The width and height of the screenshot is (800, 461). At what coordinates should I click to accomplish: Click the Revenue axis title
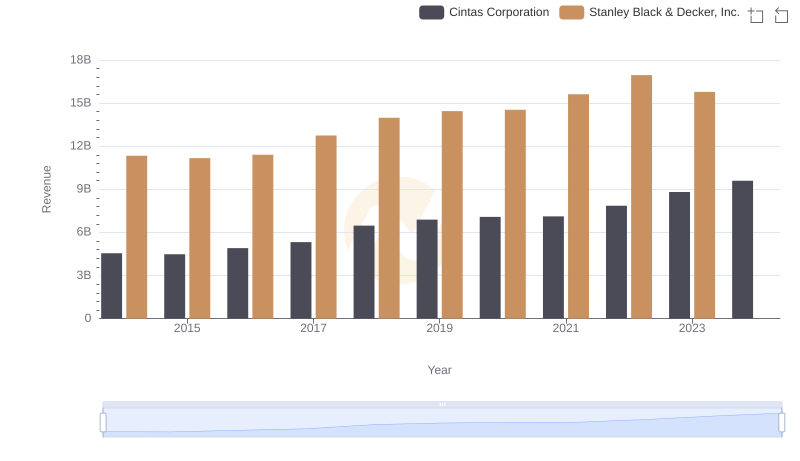pos(46,189)
